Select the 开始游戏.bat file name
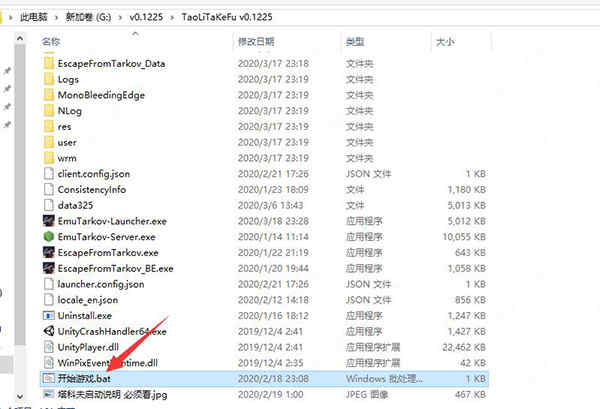 coord(84,378)
